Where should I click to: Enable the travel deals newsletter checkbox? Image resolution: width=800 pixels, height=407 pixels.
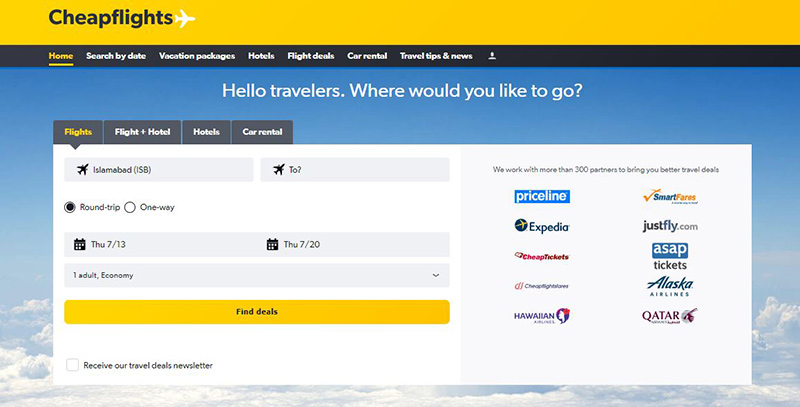72,365
